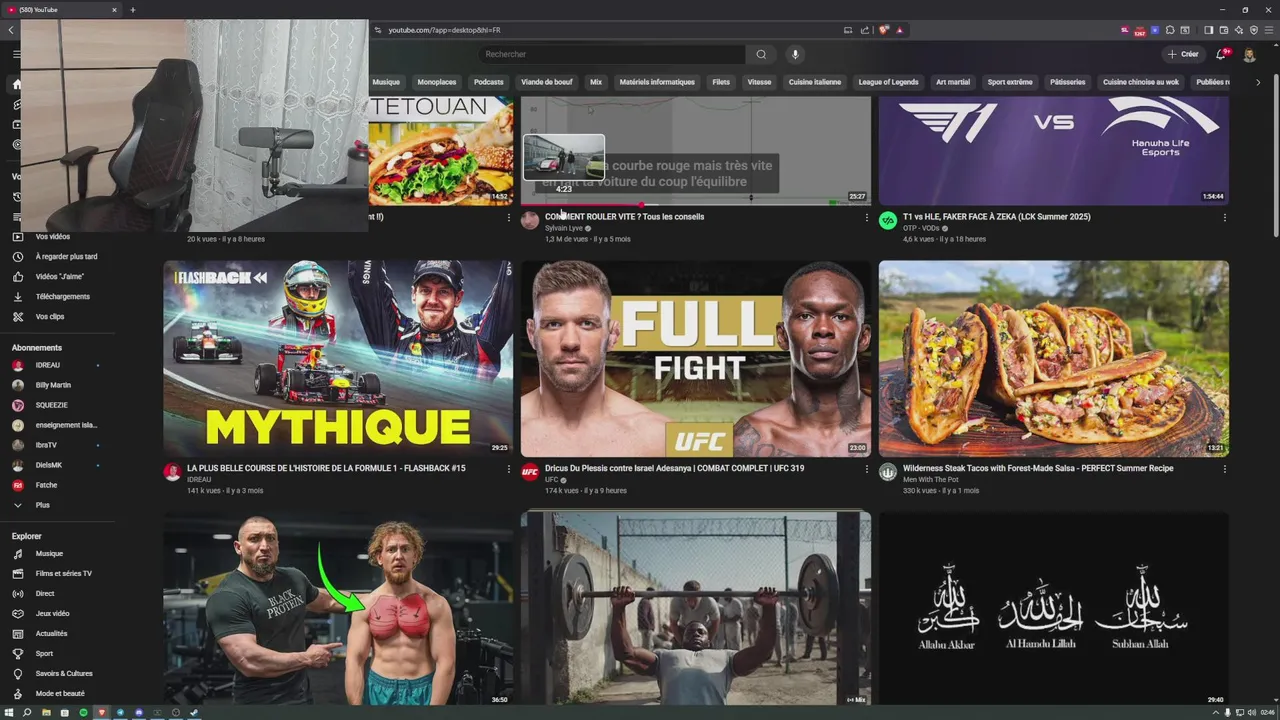
Task: Open a new browser tab
Action: click(x=133, y=10)
